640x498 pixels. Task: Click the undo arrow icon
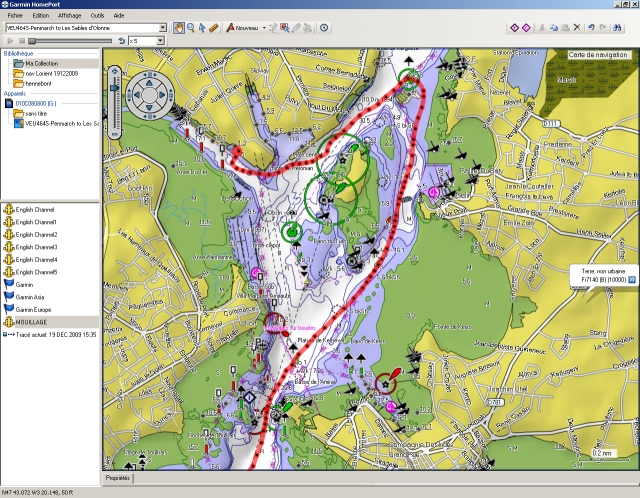pyautogui.click(x=591, y=27)
